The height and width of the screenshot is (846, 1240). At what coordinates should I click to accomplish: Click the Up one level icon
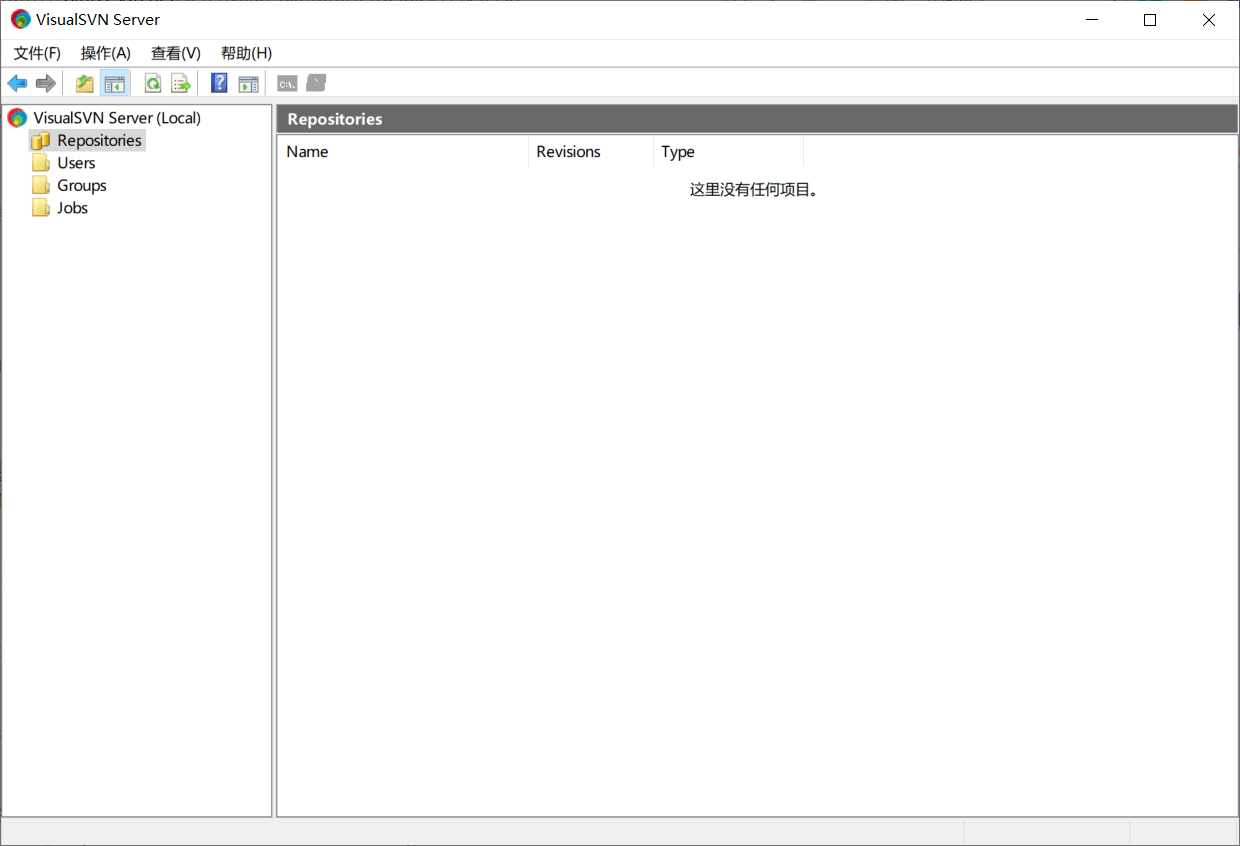[84, 83]
